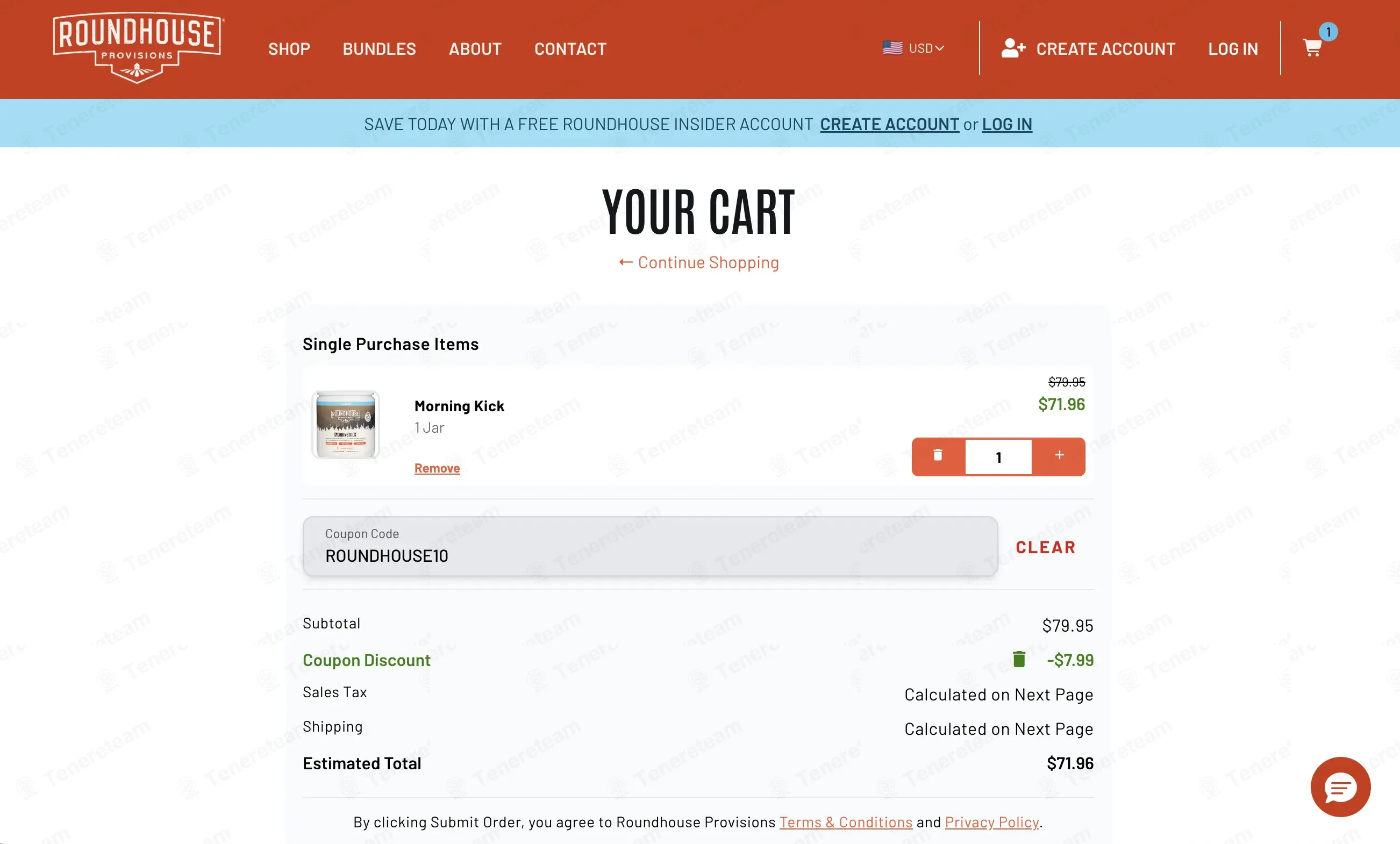Click Create Account in header
This screenshot has height=844, width=1400.
1105,49
